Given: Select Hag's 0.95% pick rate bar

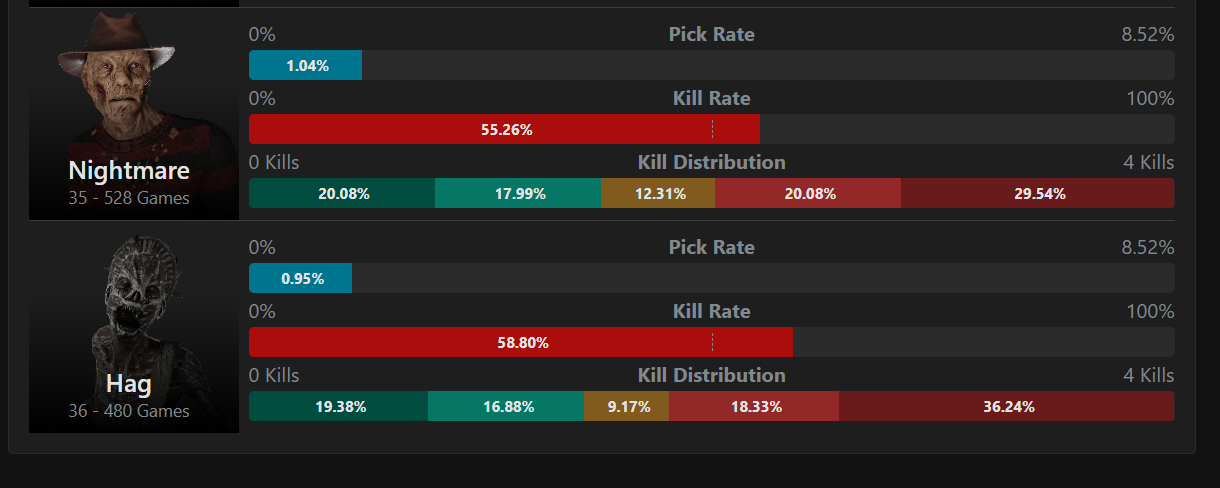Looking at the screenshot, I should tap(300, 278).
